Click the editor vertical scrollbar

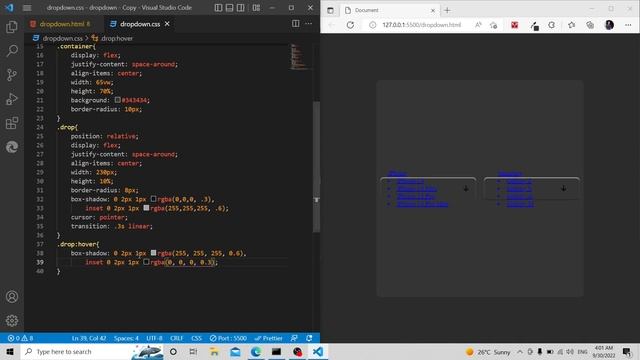[x=316, y=167]
